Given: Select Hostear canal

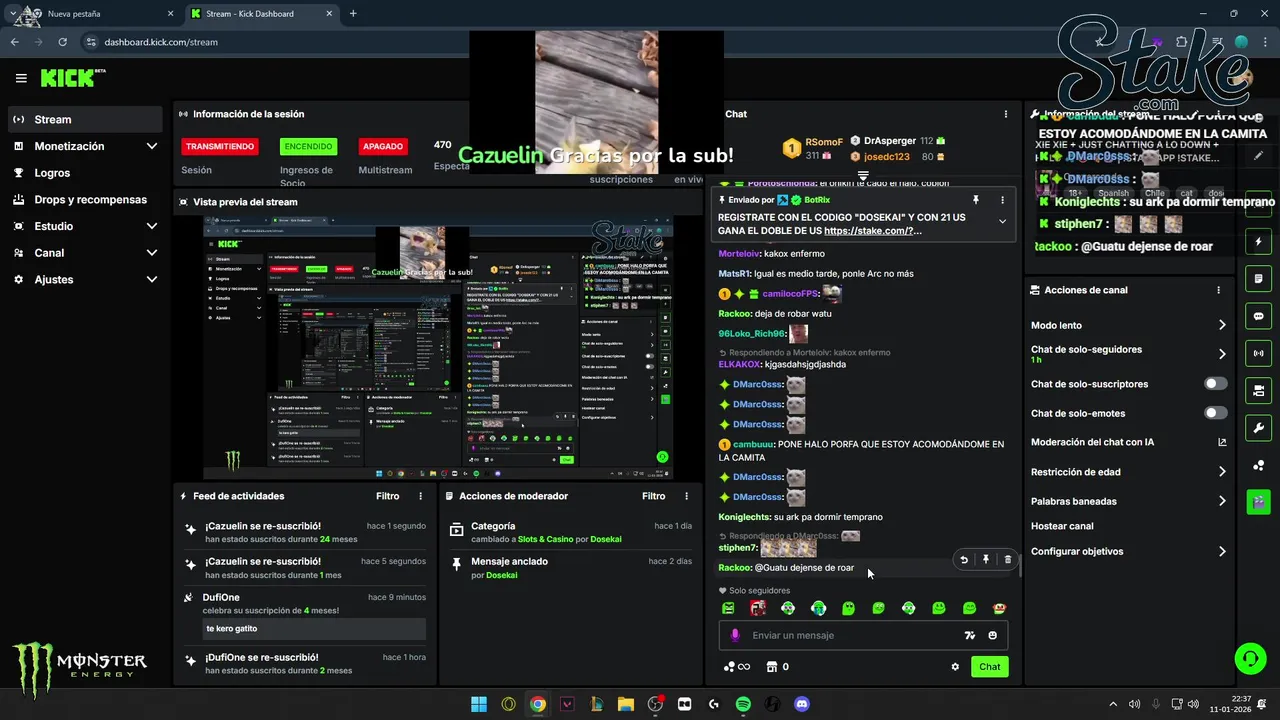Looking at the screenshot, I should [1062, 526].
